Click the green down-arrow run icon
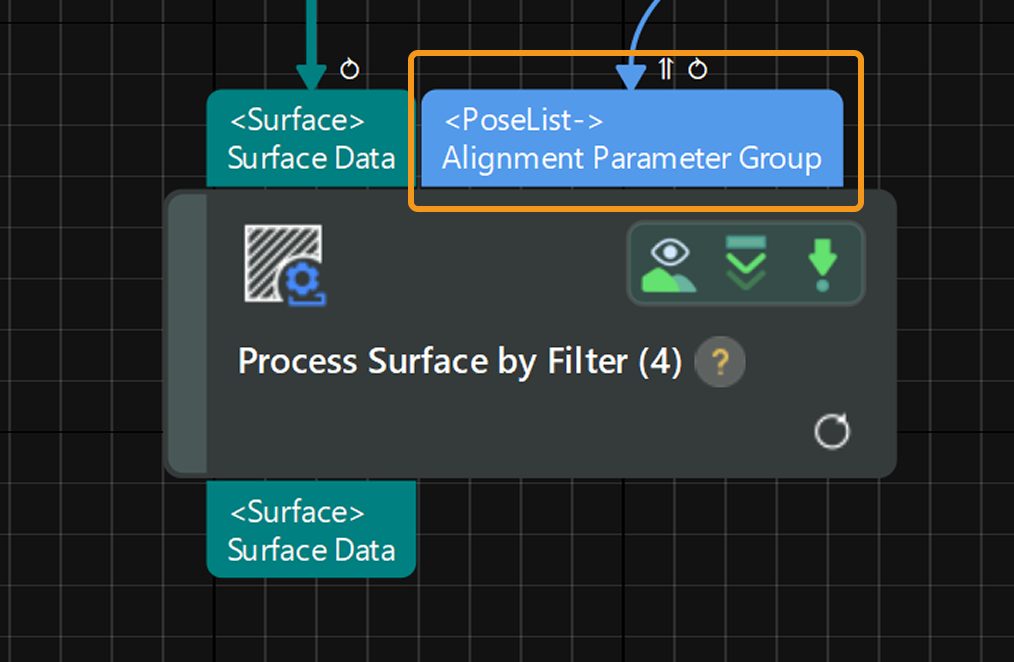The height and width of the screenshot is (662, 1014). 822,264
